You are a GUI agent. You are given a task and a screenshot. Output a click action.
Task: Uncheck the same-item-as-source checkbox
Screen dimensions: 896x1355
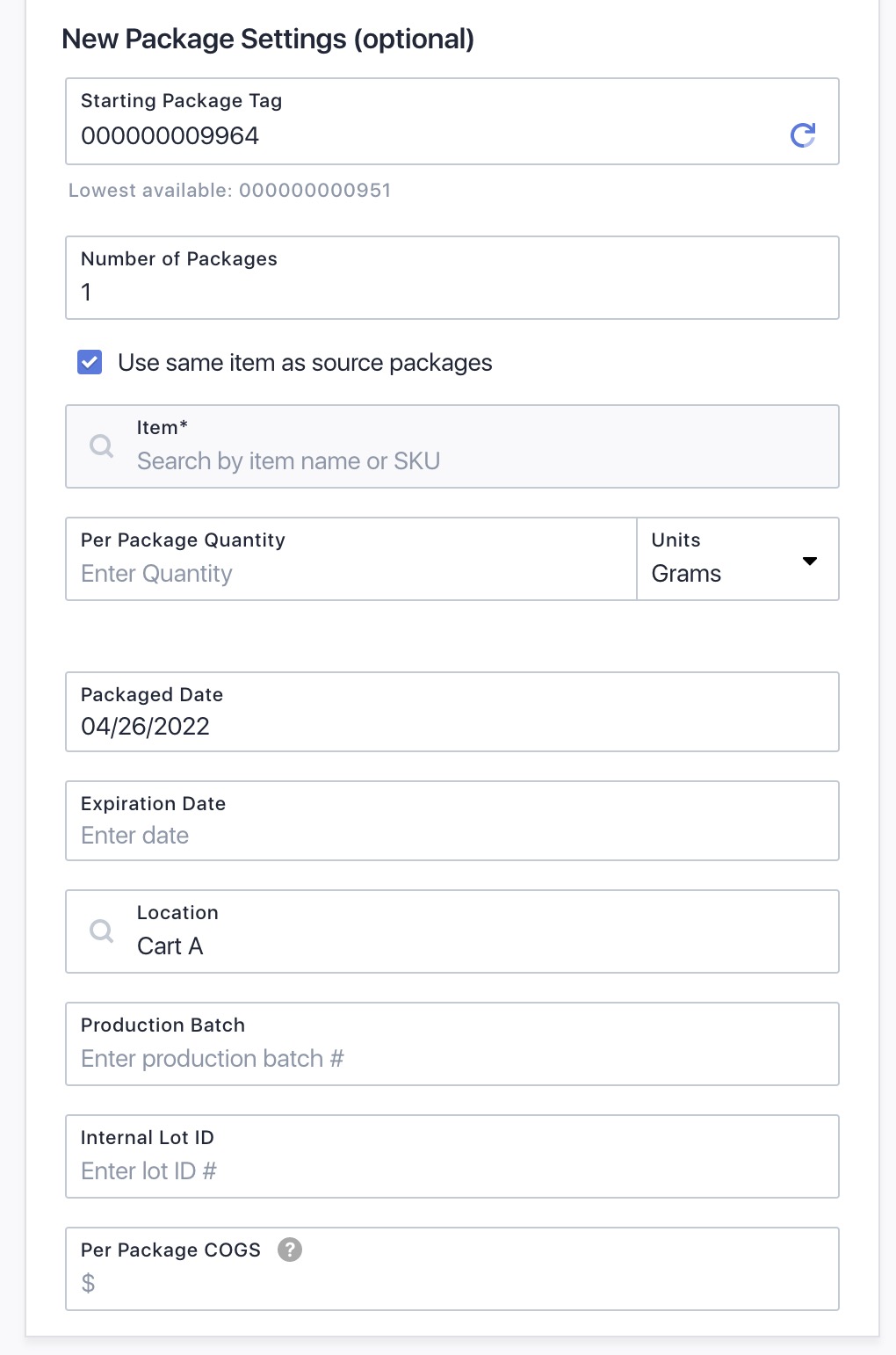point(90,362)
